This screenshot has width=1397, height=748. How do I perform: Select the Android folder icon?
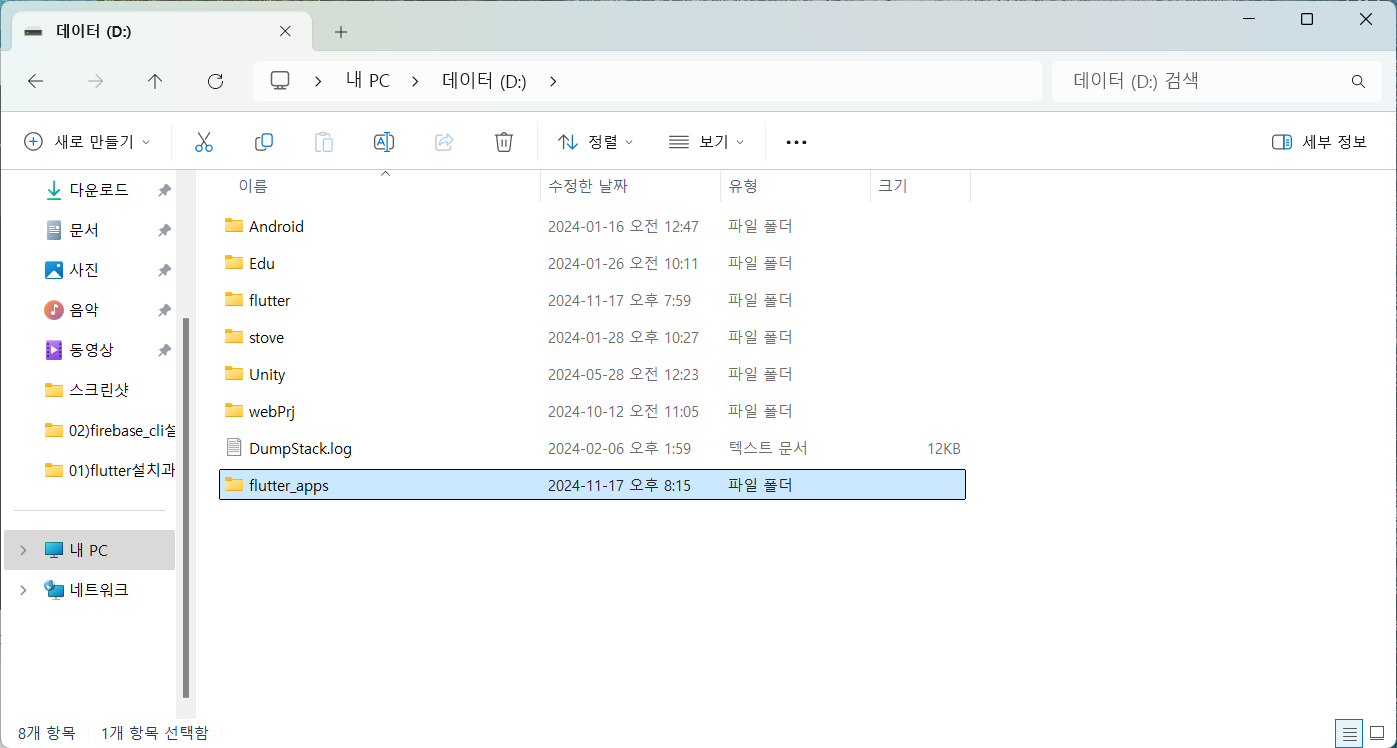pos(234,226)
